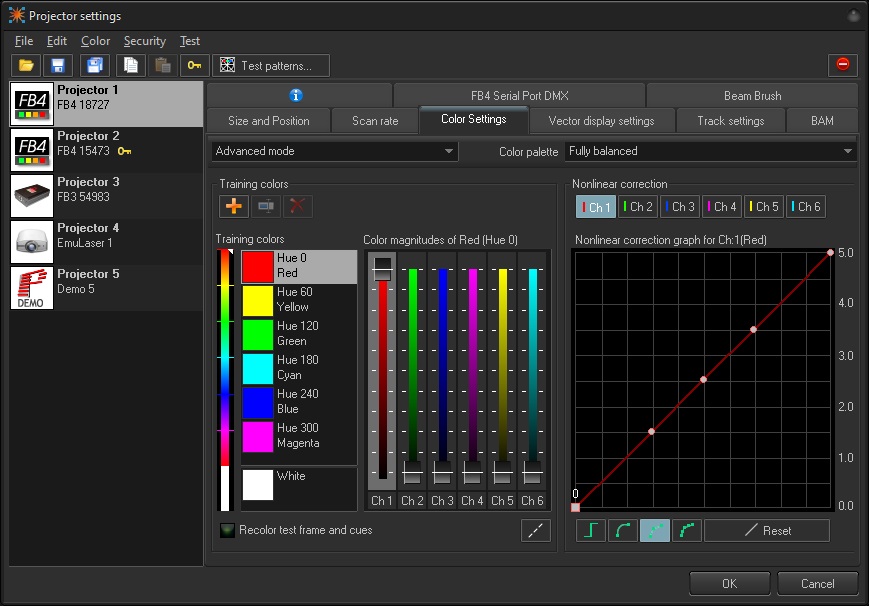Click the red stop icon at top right
Screen dimensions: 869x606
pyautogui.click(x=842, y=65)
